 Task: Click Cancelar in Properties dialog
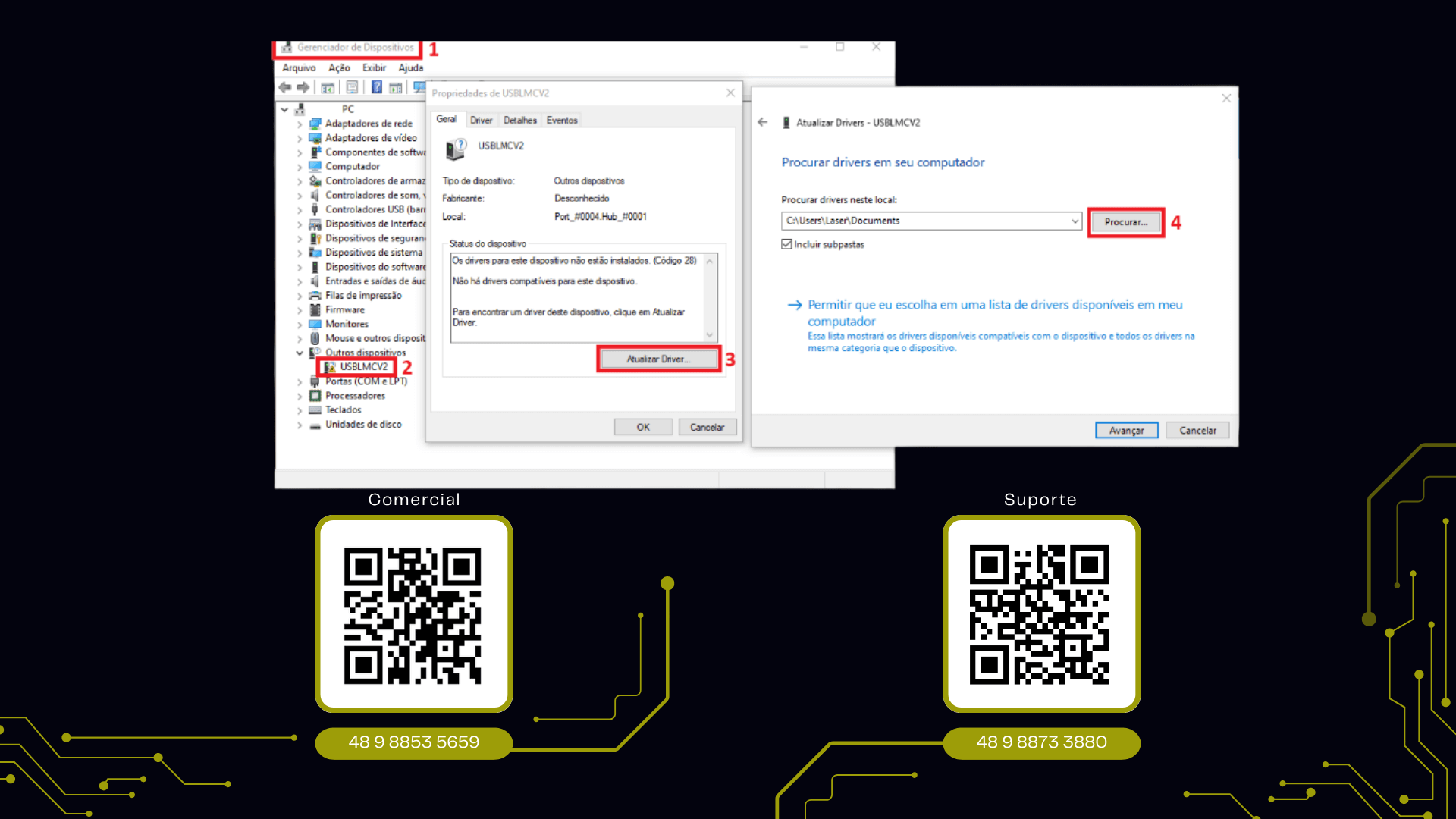click(707, 428)
